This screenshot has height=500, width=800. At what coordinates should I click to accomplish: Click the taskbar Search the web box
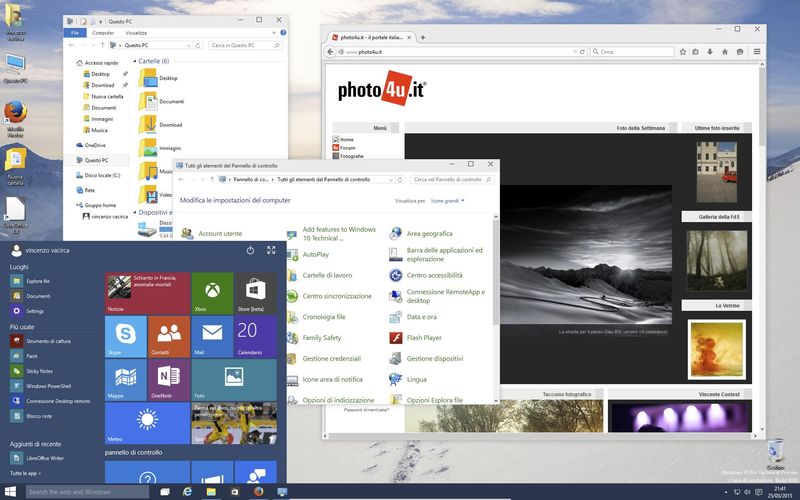coord(86,492)
